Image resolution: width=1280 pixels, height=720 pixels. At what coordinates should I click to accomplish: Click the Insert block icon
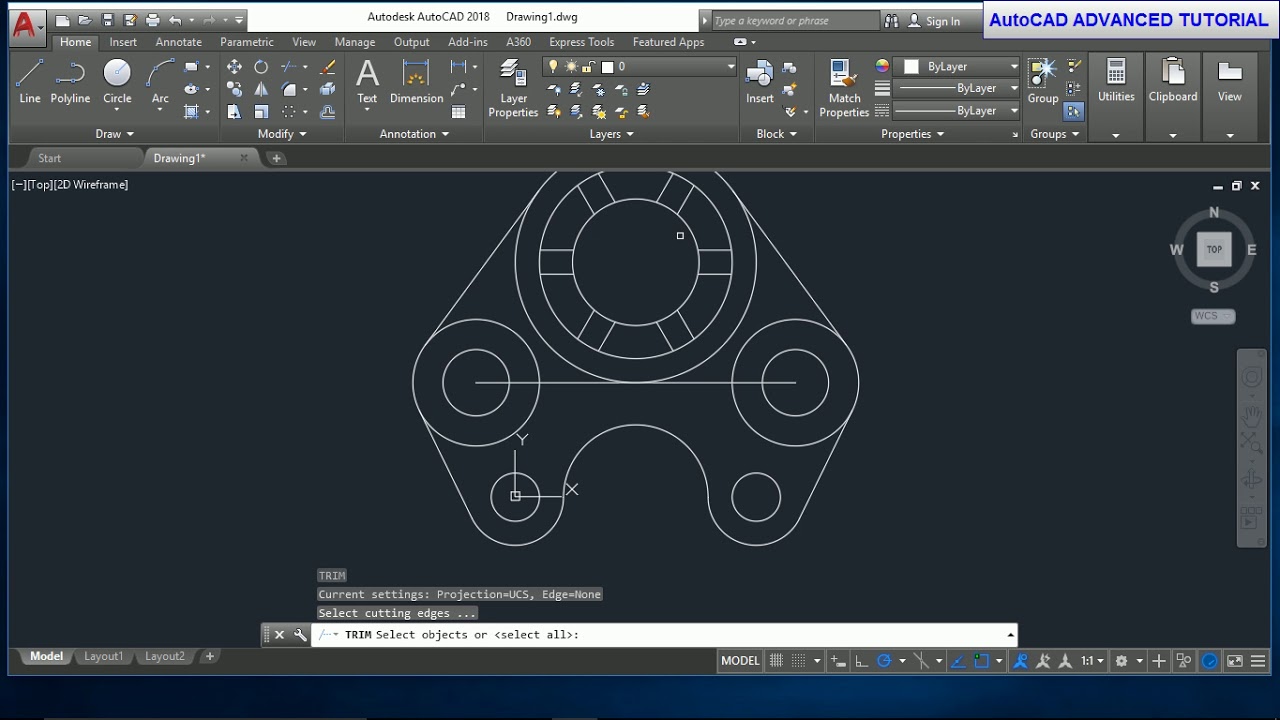(x=759, y=81)
